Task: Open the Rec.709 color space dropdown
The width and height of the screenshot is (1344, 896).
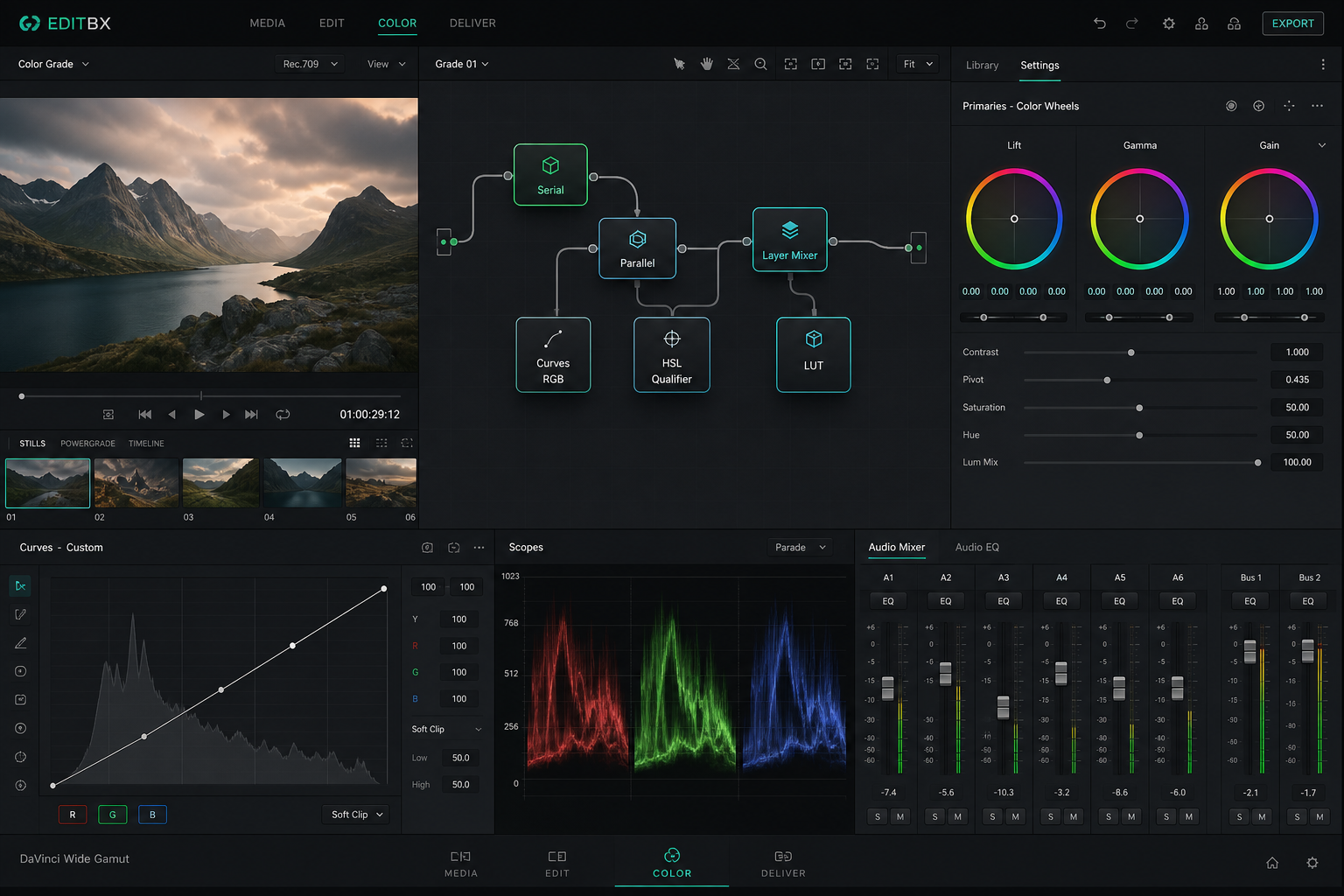Action: (x=310, y=64)
